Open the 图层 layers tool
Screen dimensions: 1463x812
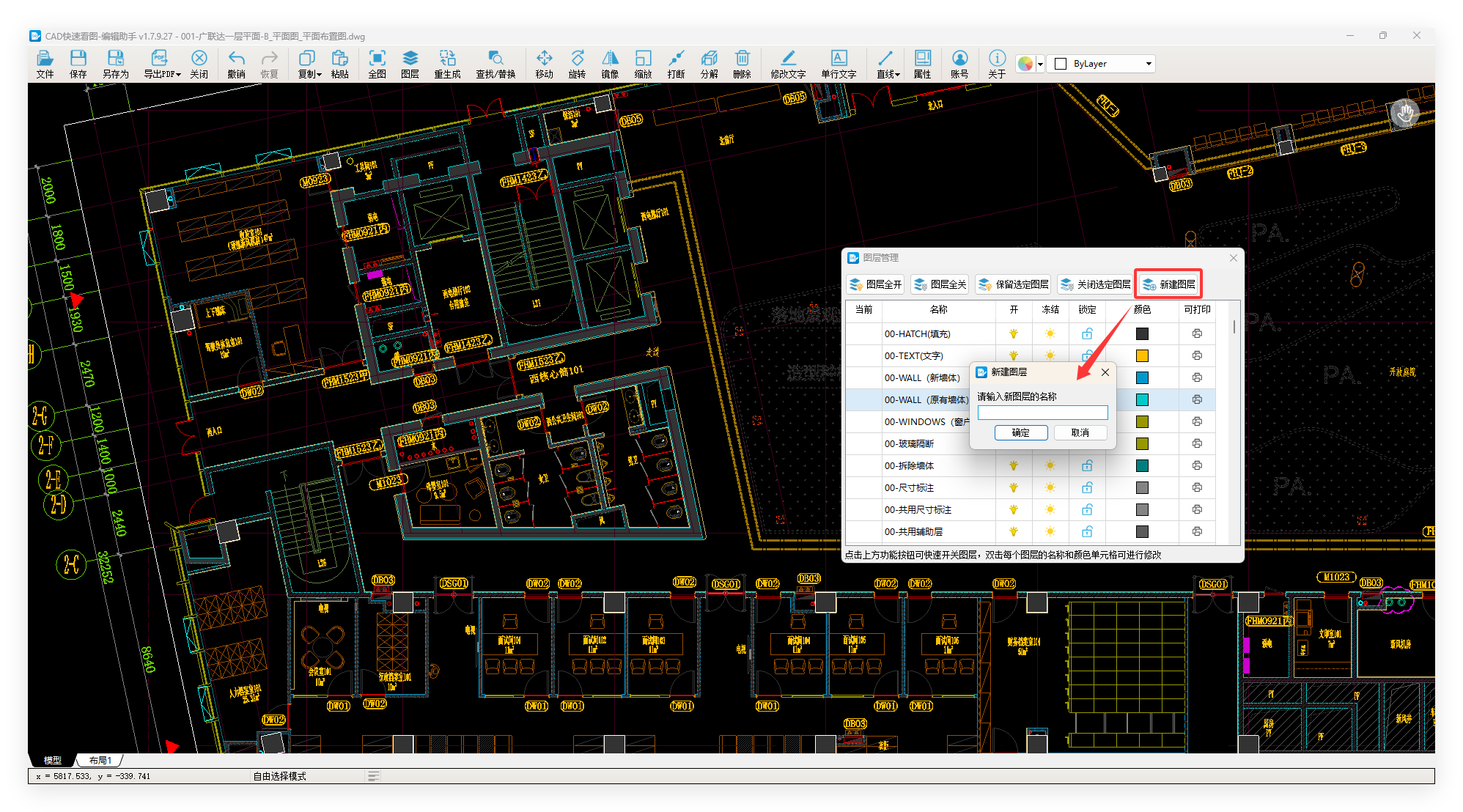[410, 64]
